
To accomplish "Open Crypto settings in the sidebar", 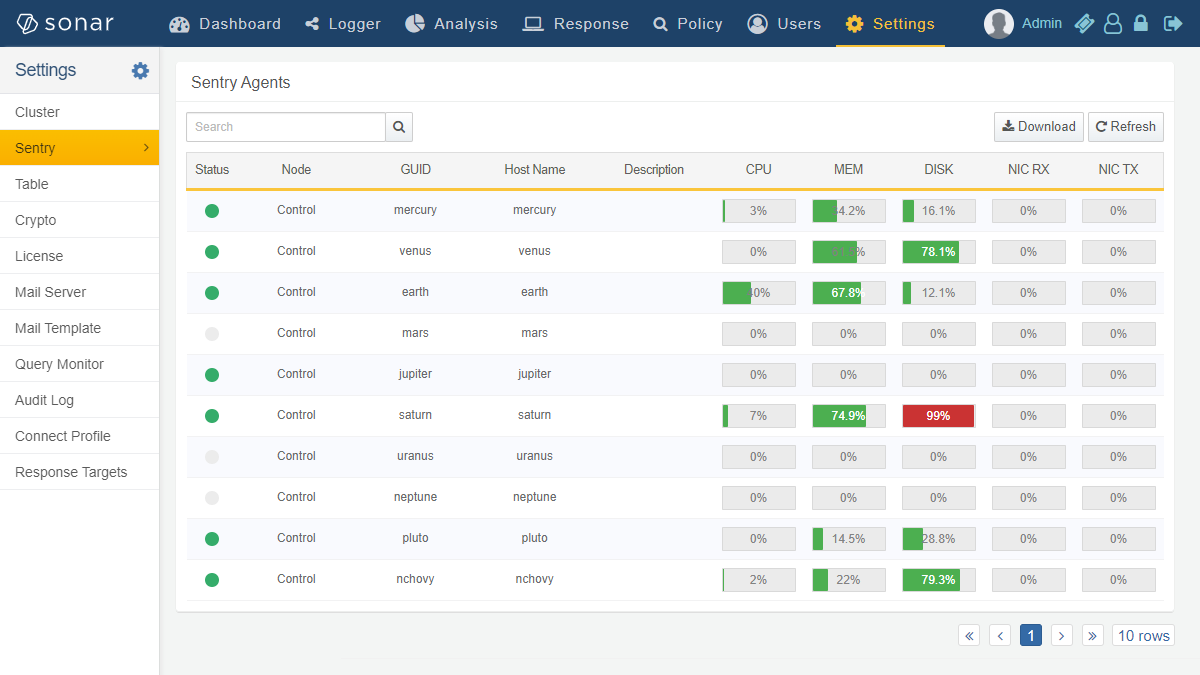I will (79, 220).
